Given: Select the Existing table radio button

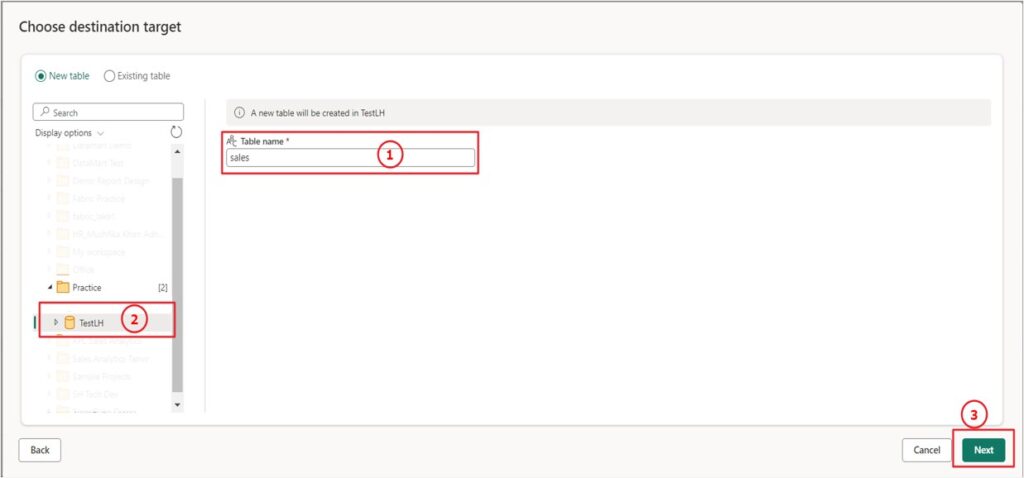Looking at the screenshot, I should point(109,76).
